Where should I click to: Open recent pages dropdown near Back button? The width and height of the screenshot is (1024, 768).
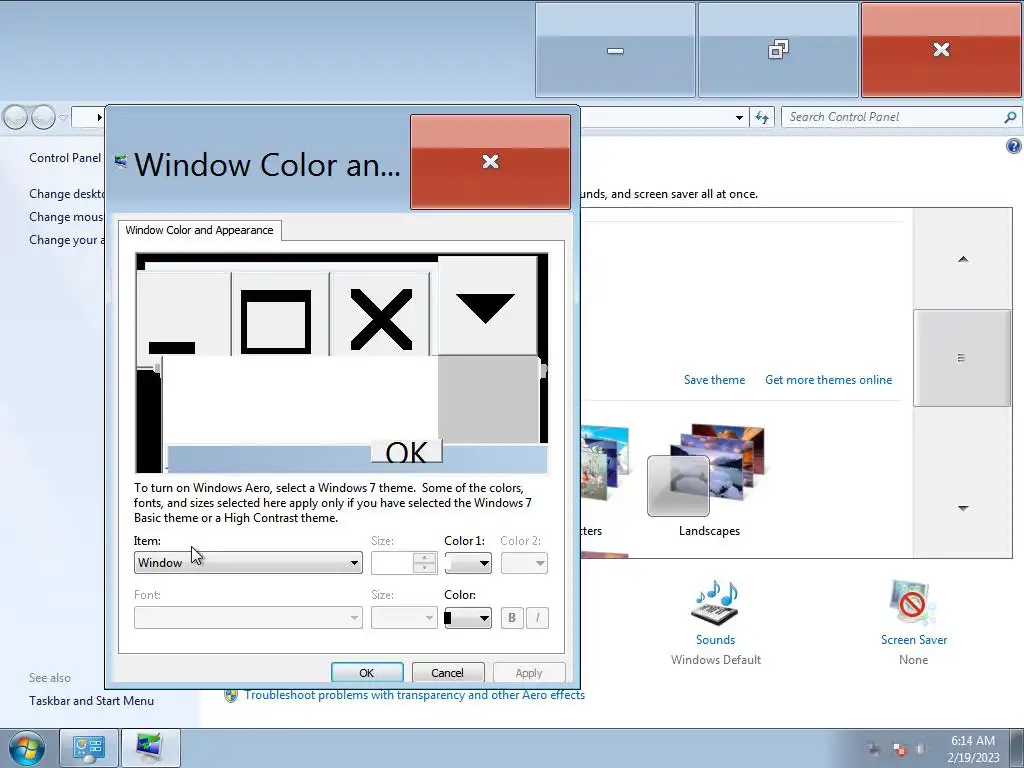pyautogui.click(x=63, y=118)
